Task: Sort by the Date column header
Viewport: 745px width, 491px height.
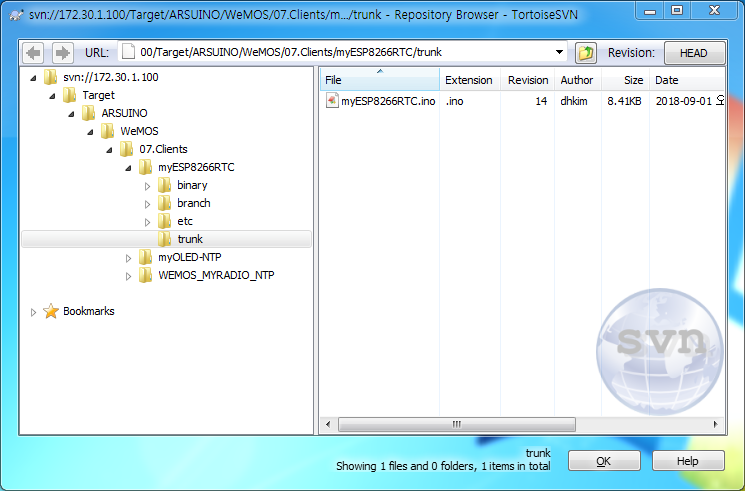Action: (687, 79)
